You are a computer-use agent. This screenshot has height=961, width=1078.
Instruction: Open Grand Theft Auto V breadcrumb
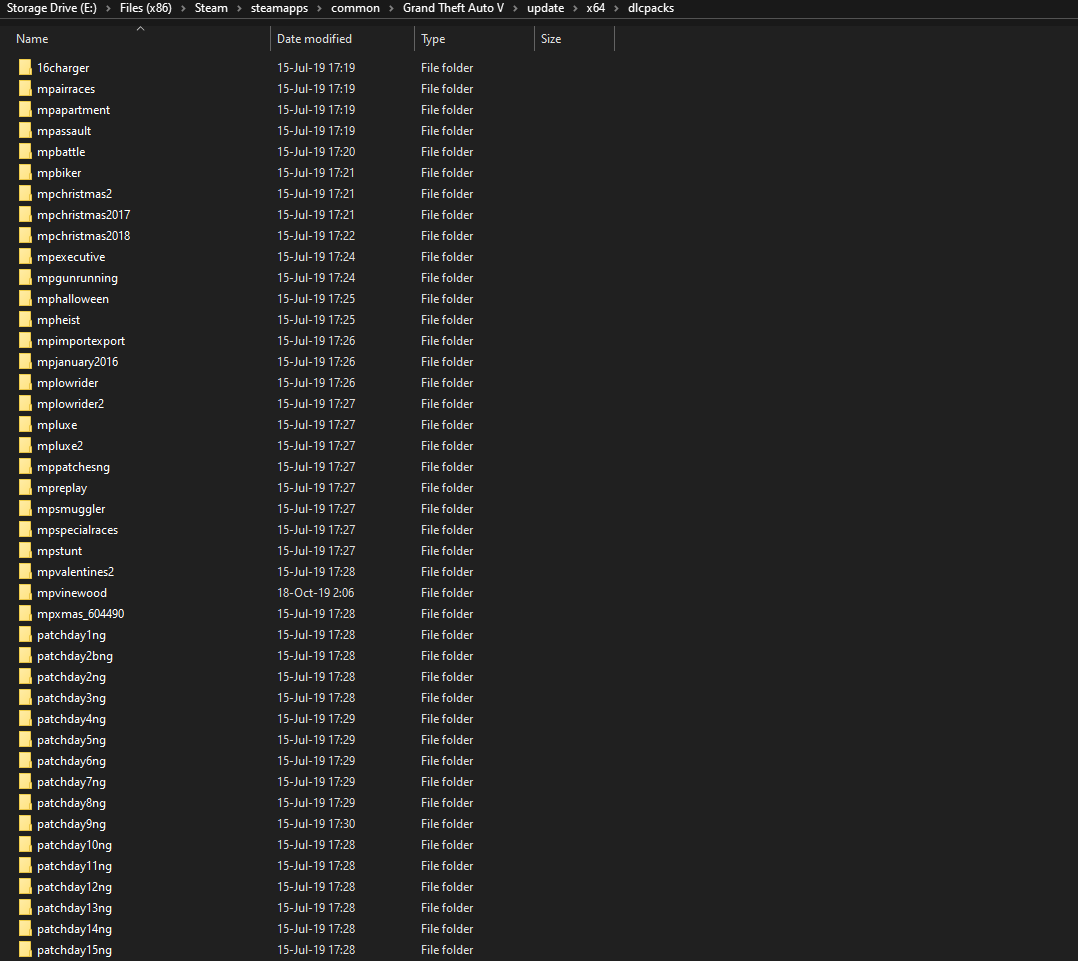[453, 8]
